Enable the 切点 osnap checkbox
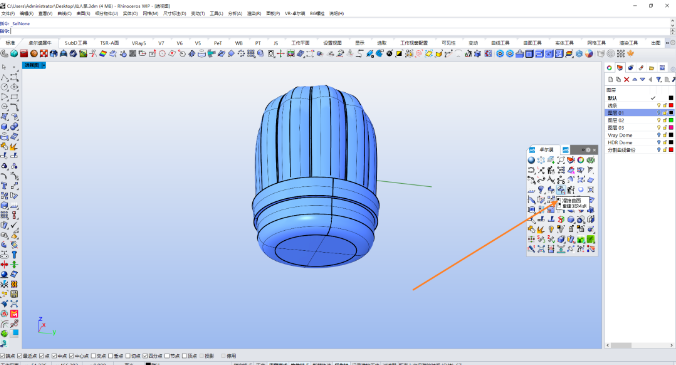 128,356
